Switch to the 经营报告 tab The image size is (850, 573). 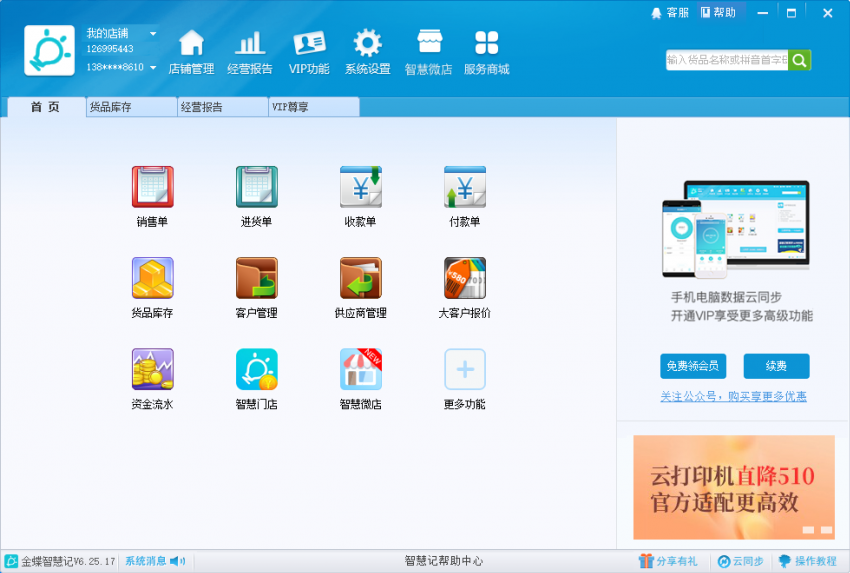pyautogui.click(x=222, y=107)
